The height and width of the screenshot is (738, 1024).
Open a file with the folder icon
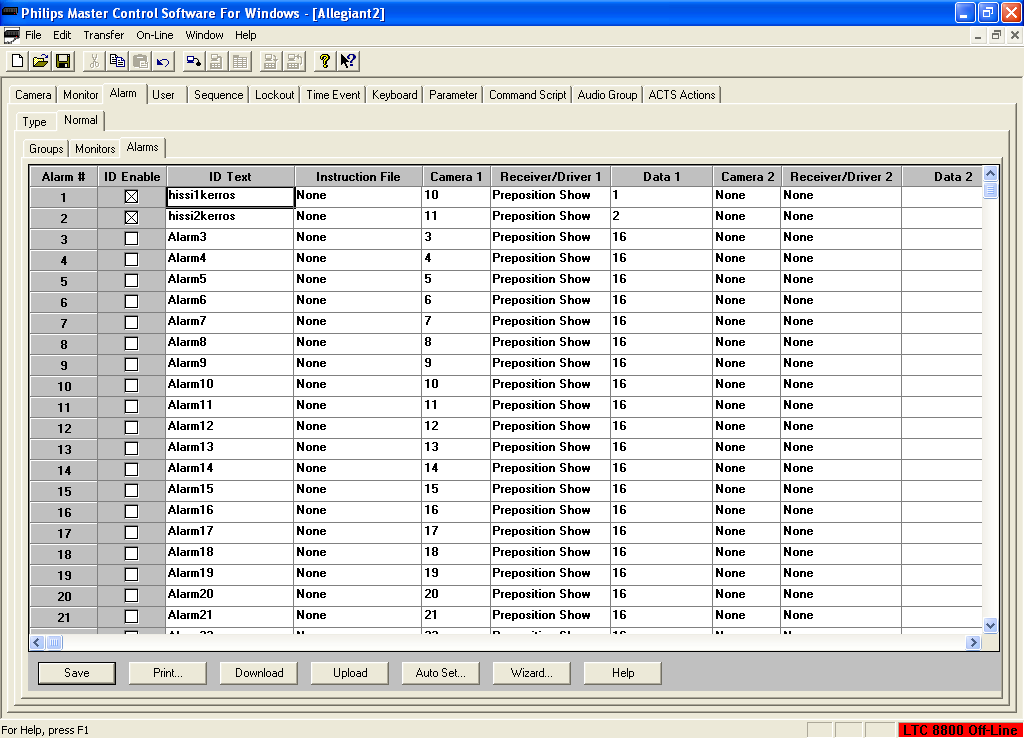(x=40, y=61)
